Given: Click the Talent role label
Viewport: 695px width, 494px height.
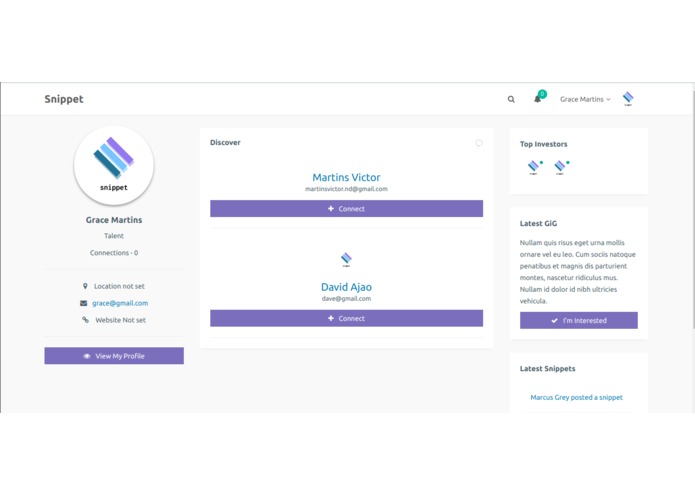Looking at the screenshot, I should tap(114, 236).
